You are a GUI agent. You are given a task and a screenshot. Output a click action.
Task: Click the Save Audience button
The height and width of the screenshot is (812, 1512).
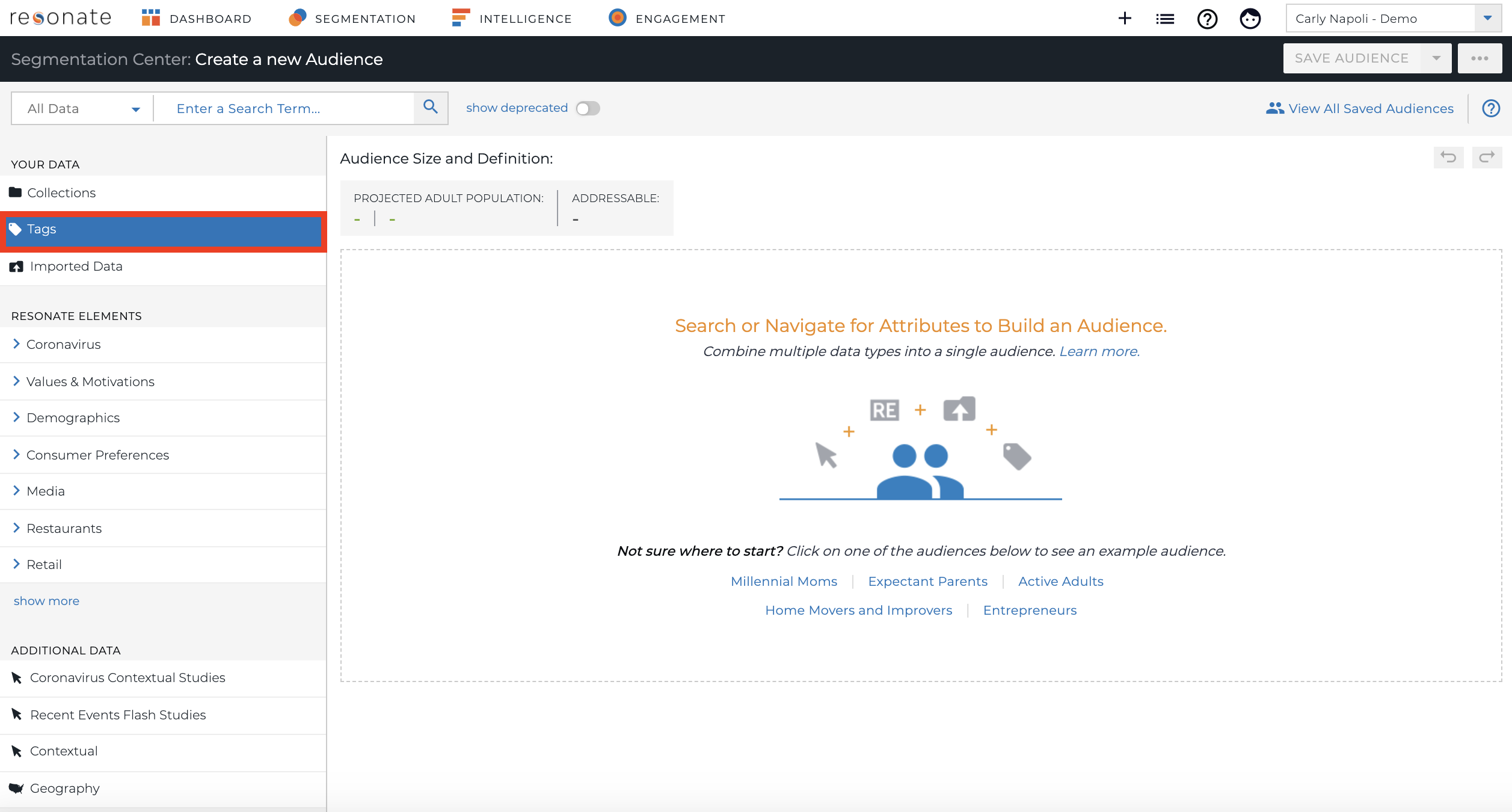pos(1352,58)
